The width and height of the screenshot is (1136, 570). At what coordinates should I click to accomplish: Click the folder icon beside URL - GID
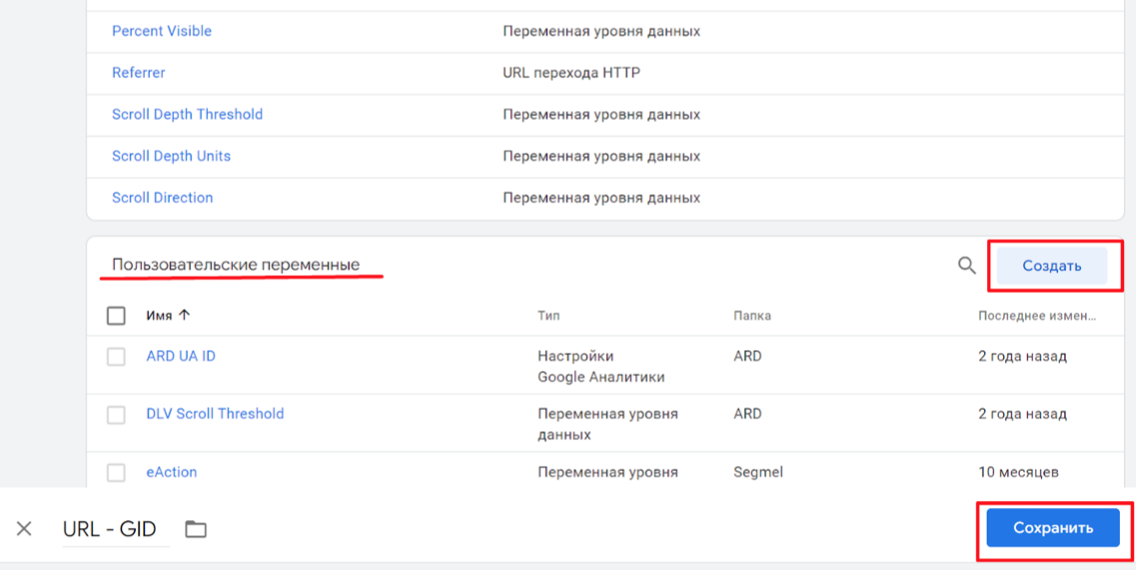(196, 529)
